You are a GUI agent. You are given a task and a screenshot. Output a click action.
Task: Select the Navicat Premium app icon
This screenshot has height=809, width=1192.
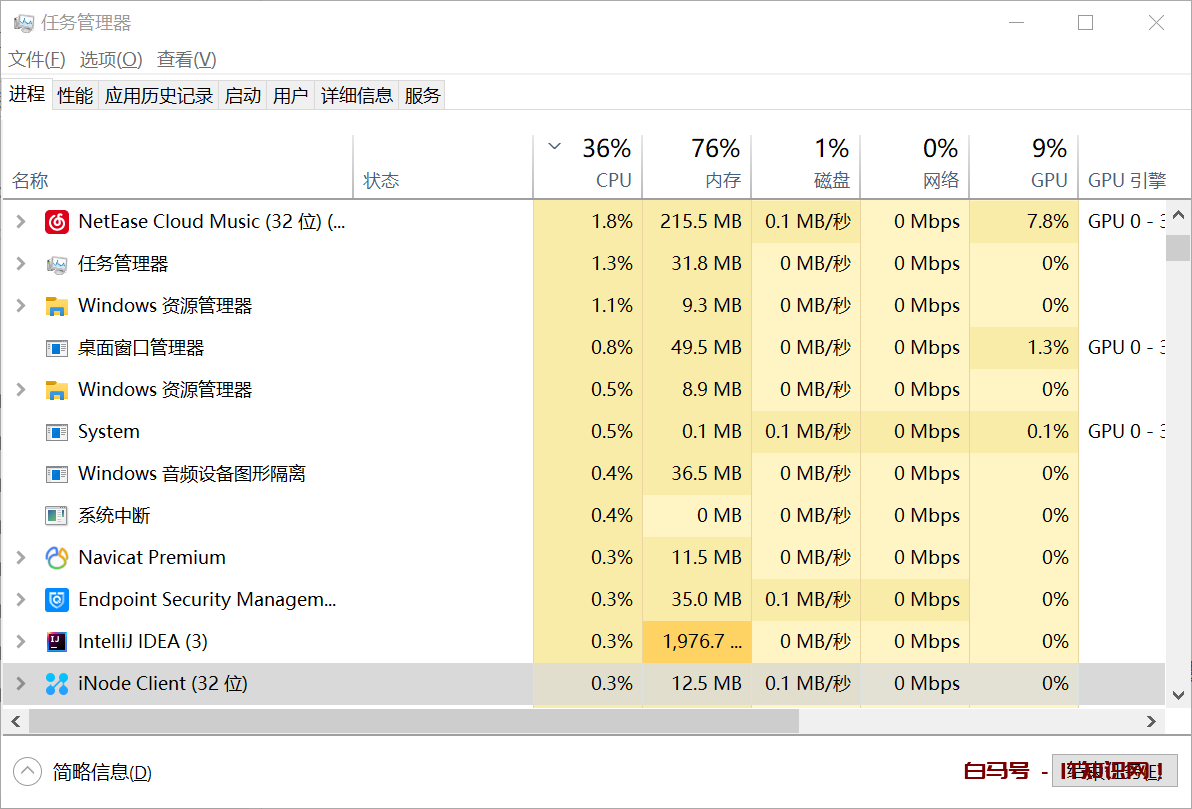[57, 557]
